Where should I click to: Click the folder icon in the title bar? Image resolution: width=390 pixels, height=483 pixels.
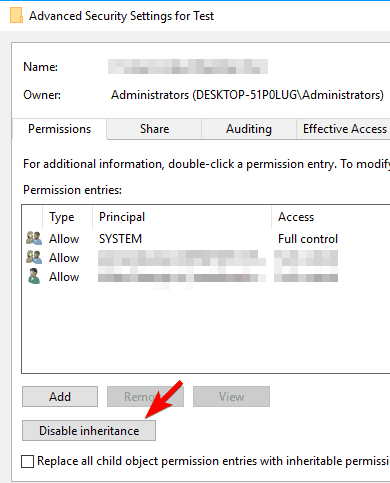pos(16,16)
